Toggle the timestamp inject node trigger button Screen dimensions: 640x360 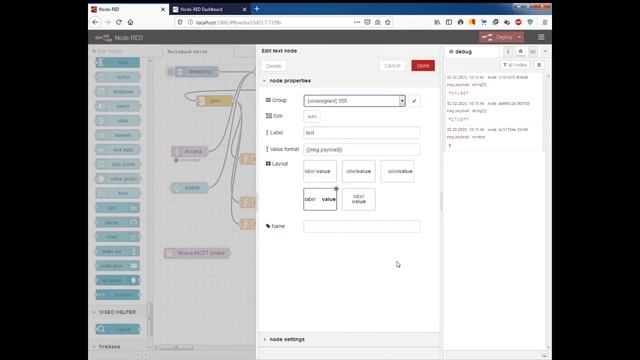click(170, 72)
